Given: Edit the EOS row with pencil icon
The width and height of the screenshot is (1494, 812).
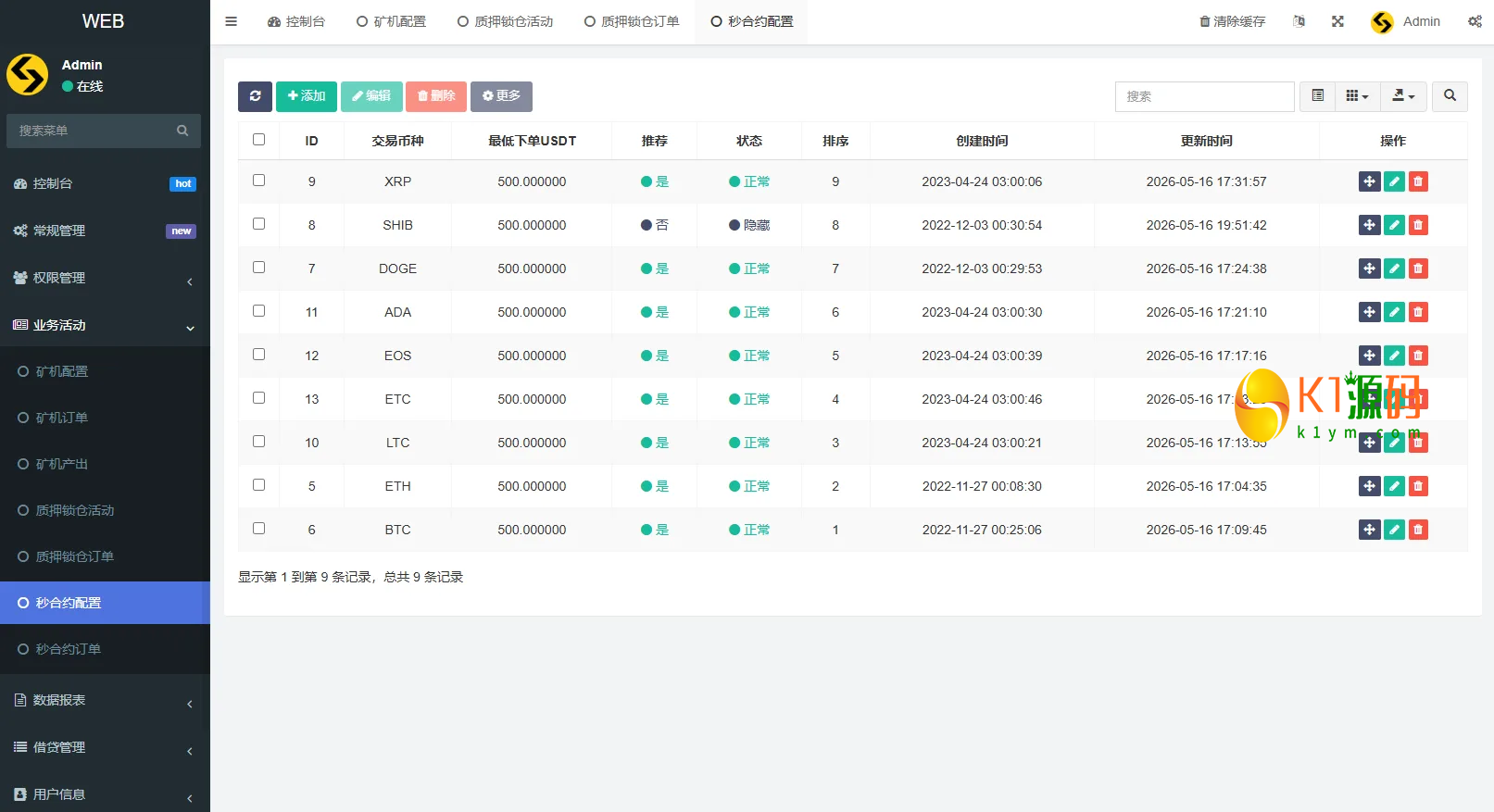Looking at the screenshot, I should pos(1394,356).
